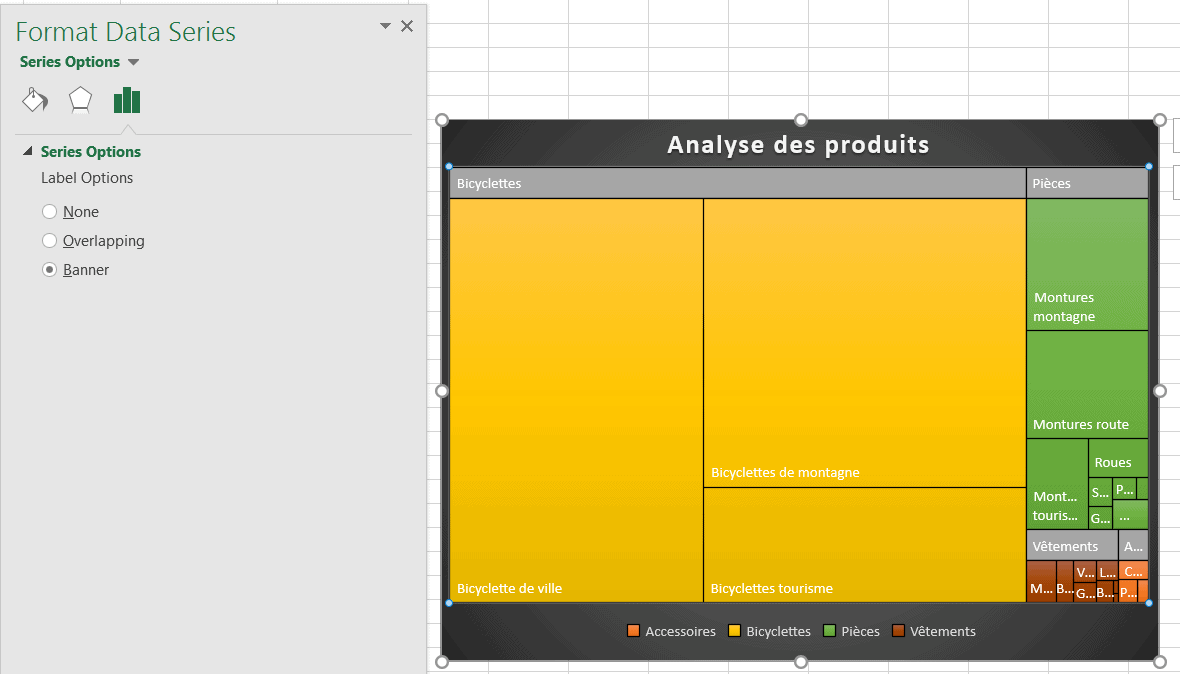Select the Banner label option

(50, 270)
